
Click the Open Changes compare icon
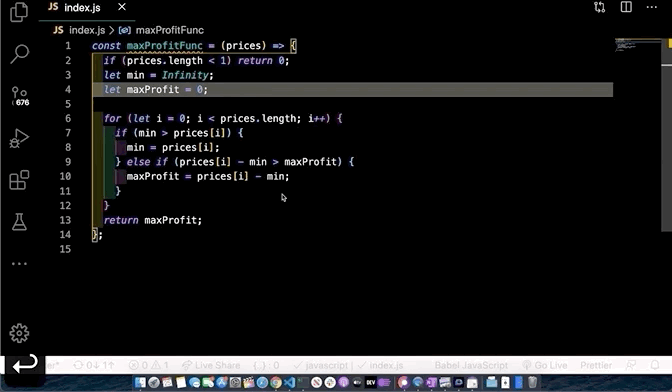(x=600, y=7)
